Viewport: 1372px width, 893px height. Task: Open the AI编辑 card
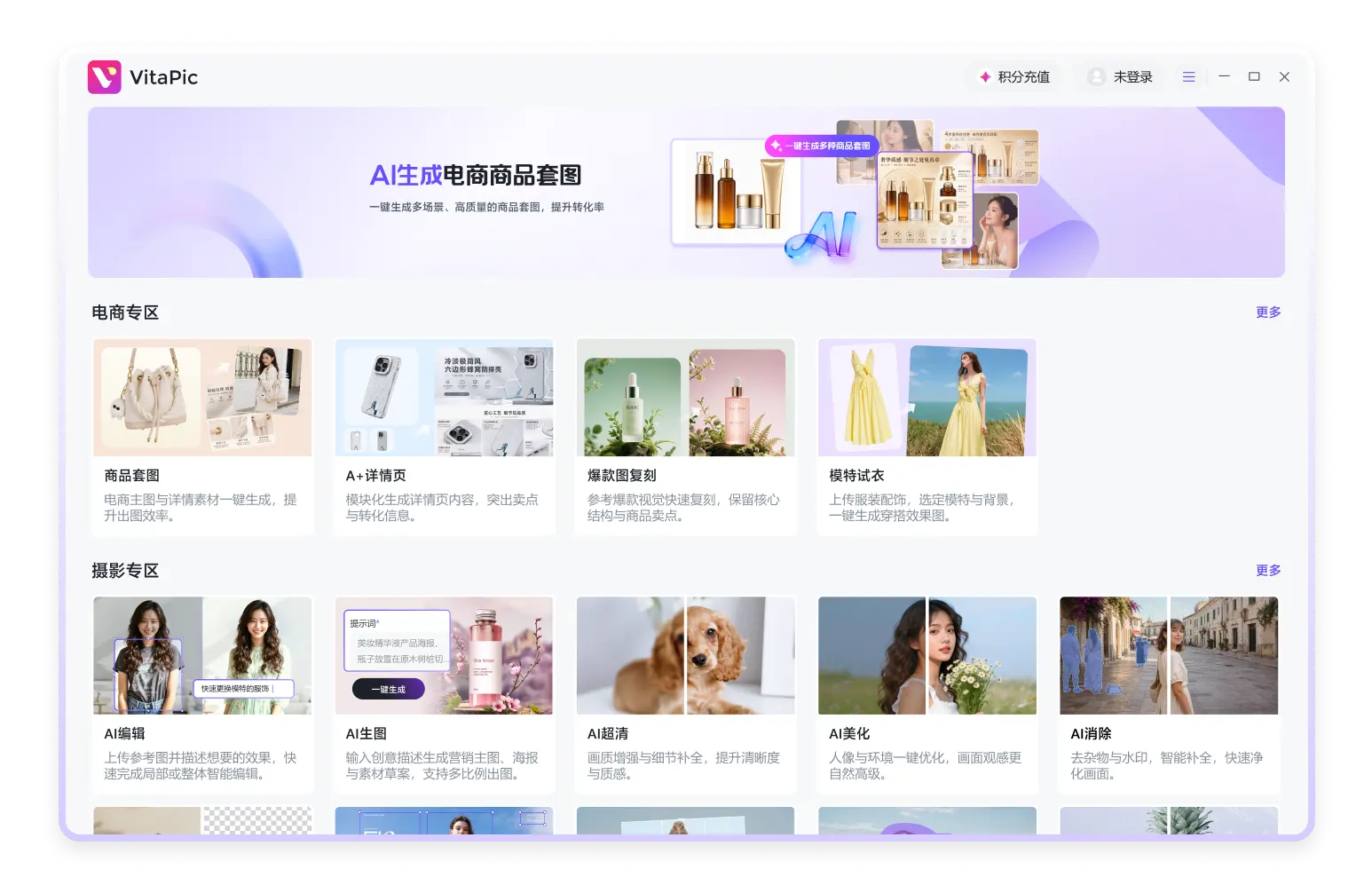(202, 695)
